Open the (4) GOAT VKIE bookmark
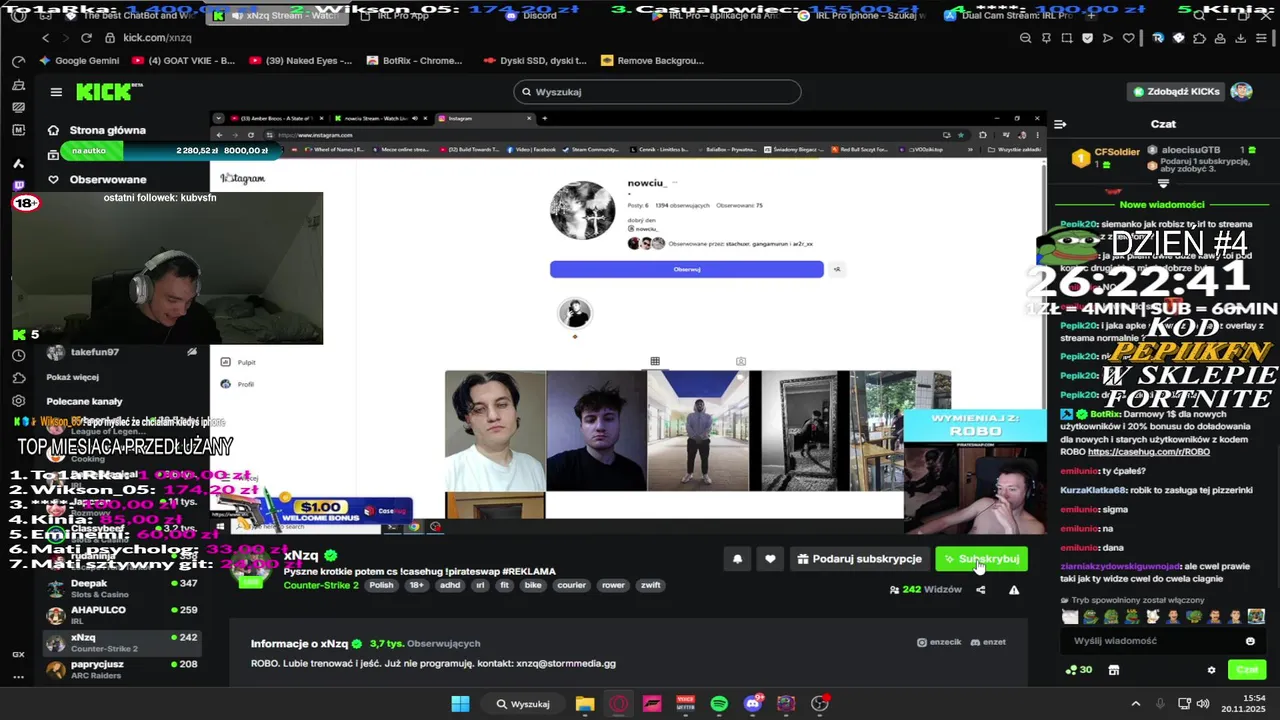Viewport: 1280px width, 720px height. [x=183, y=60]
